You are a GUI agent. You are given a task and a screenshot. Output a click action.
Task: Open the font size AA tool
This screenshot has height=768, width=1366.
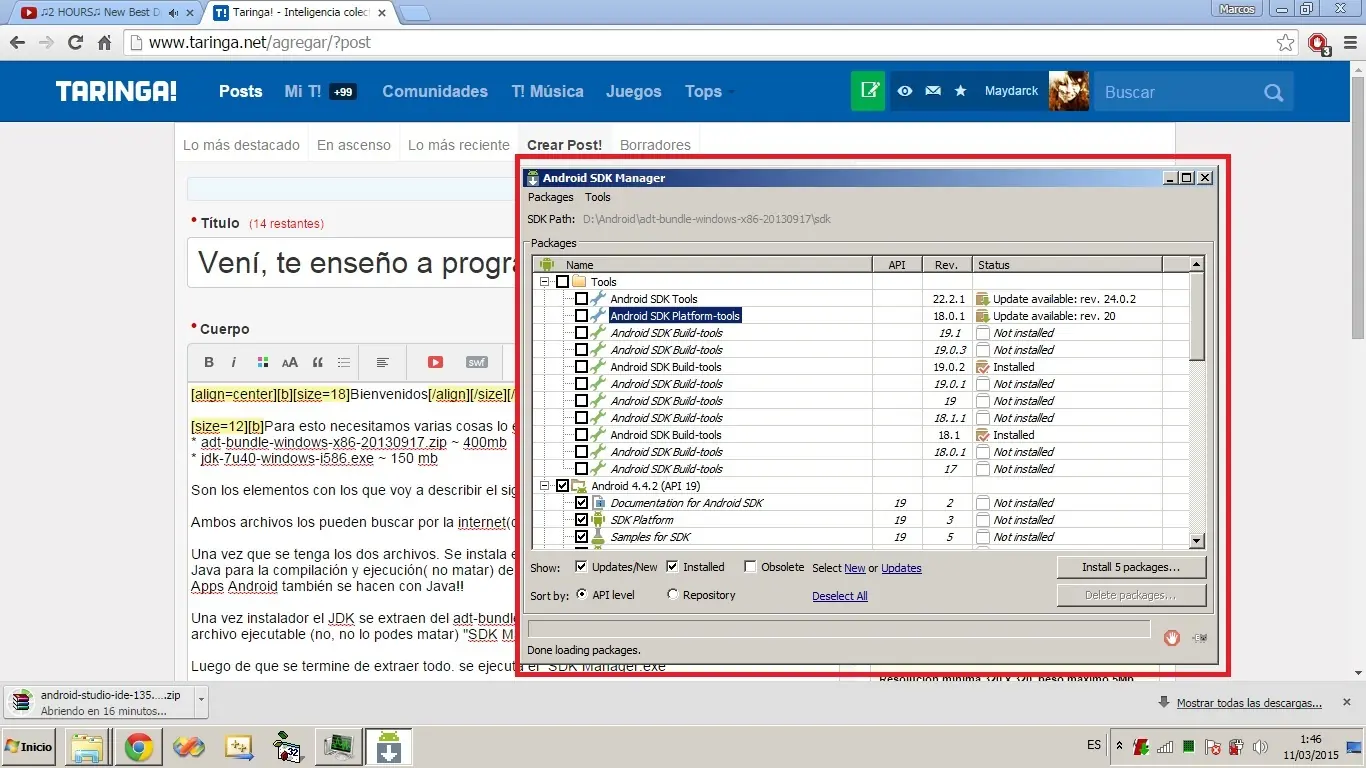(x=290, y=362)
